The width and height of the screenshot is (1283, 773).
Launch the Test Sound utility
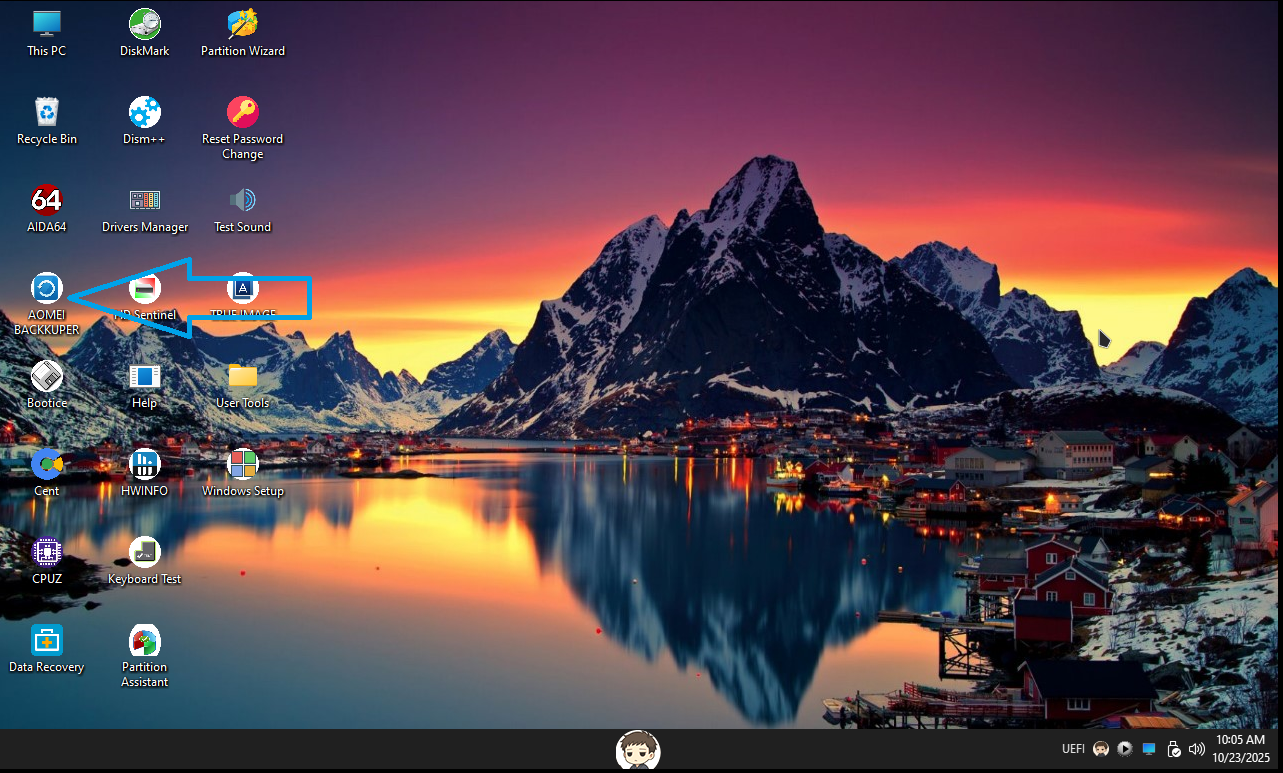click(242, 200)
